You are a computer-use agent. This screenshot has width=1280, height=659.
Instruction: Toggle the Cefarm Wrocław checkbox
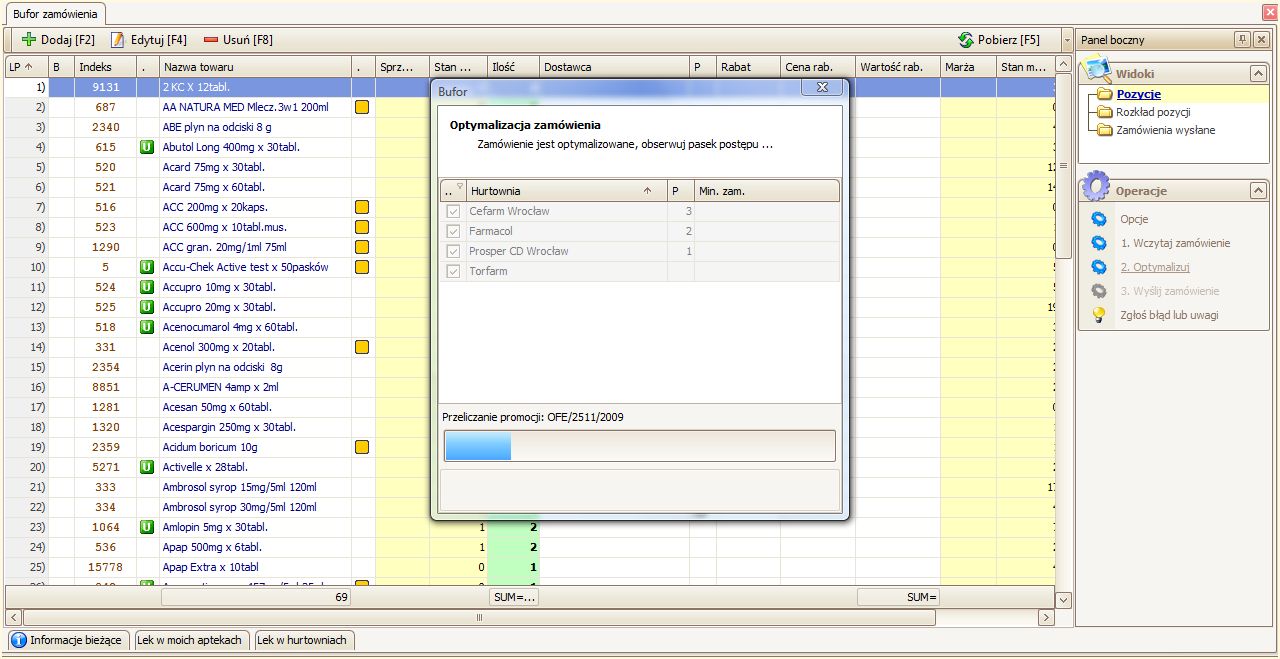coord(453,211)
